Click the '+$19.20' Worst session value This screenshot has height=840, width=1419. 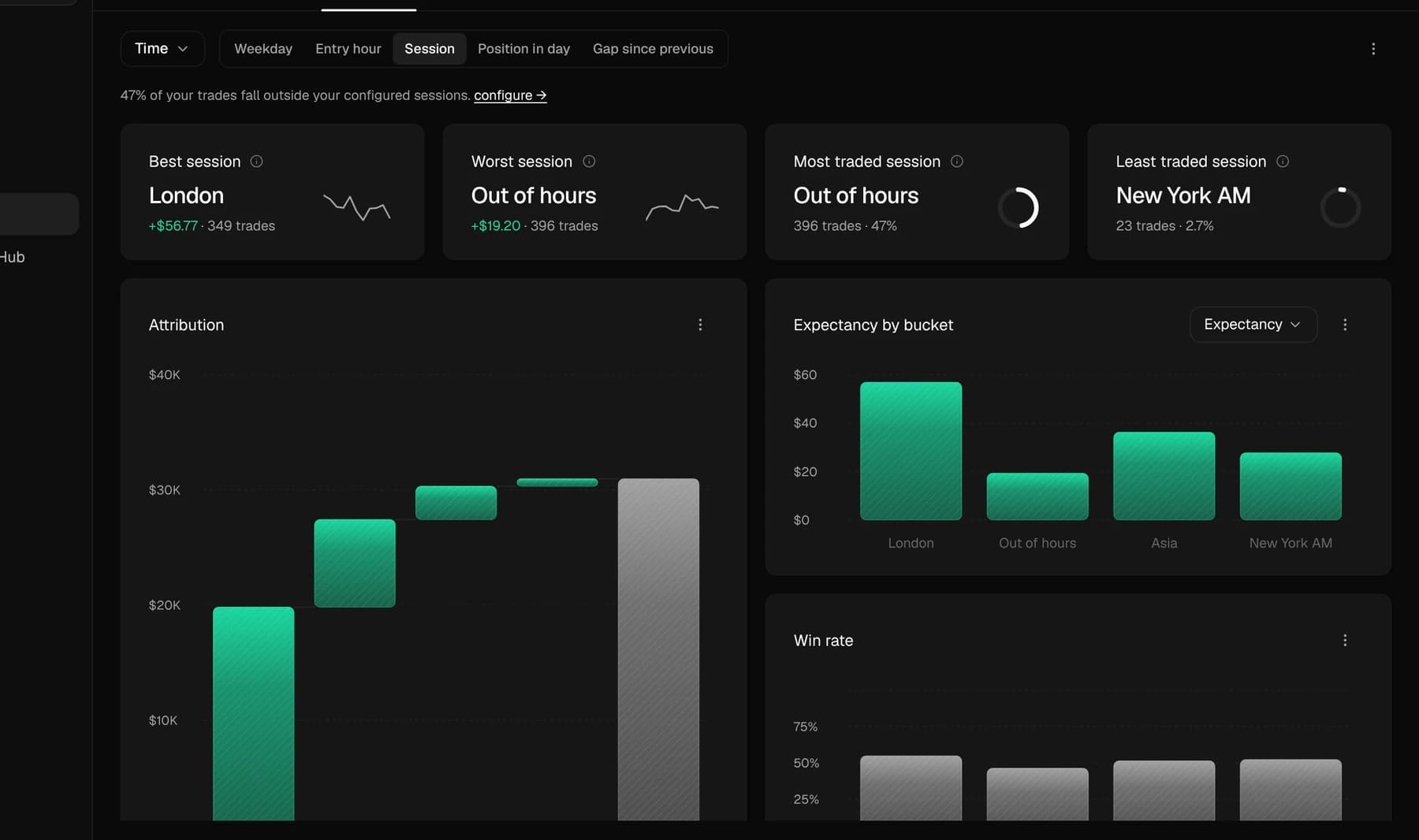pyautogui.click(x=496, y=226)
